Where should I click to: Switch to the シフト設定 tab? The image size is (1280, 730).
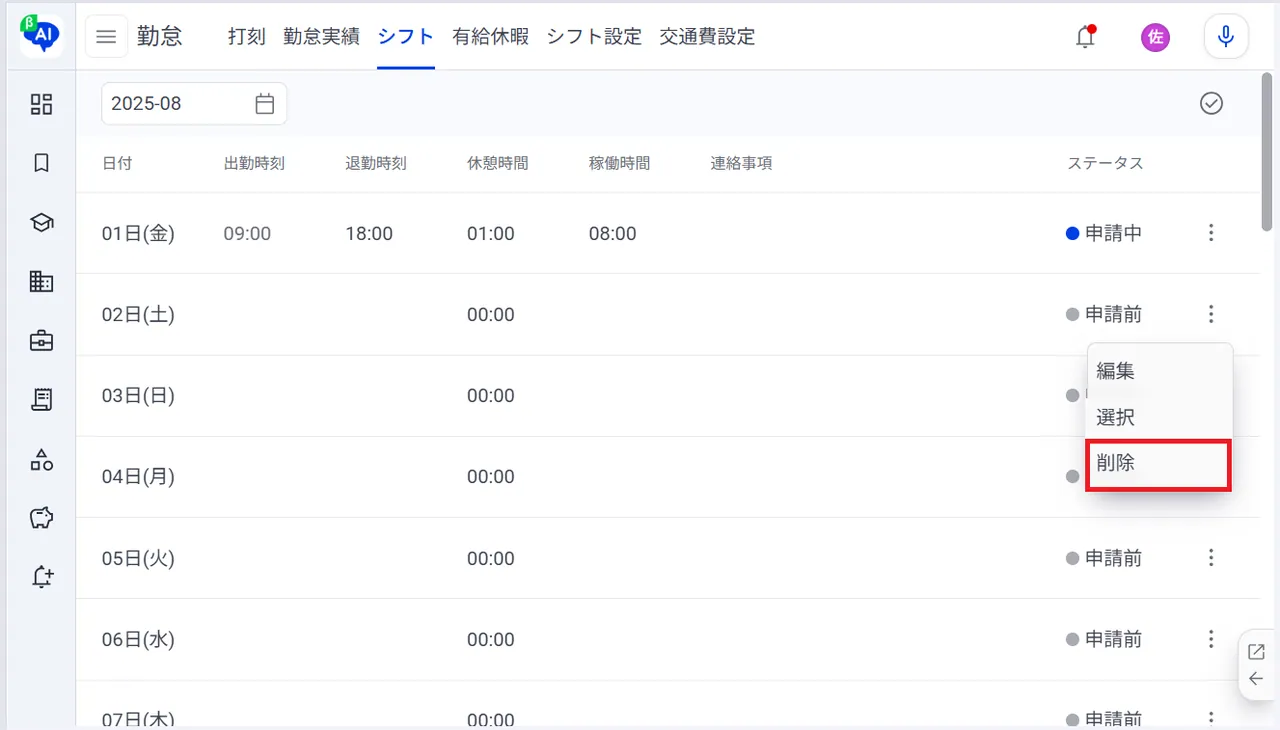pos(594,37)
